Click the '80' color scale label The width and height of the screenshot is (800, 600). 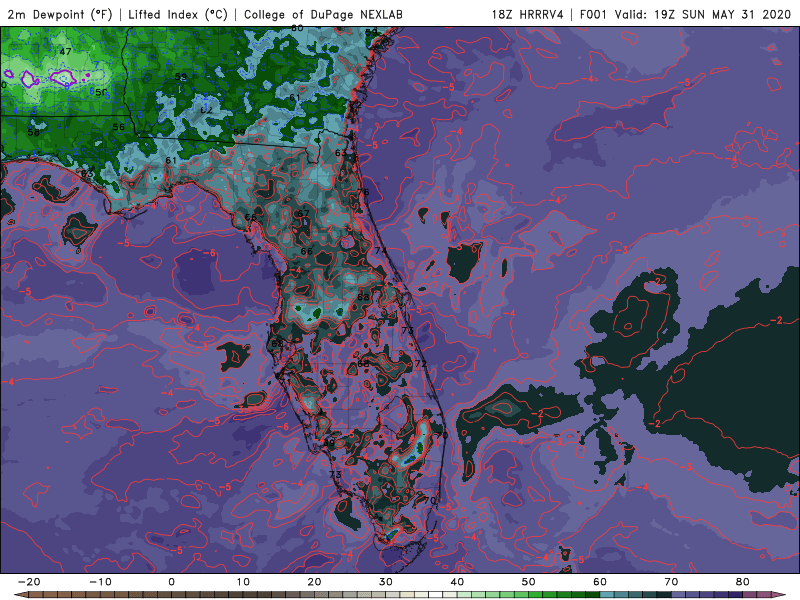(x=743, y=582)
